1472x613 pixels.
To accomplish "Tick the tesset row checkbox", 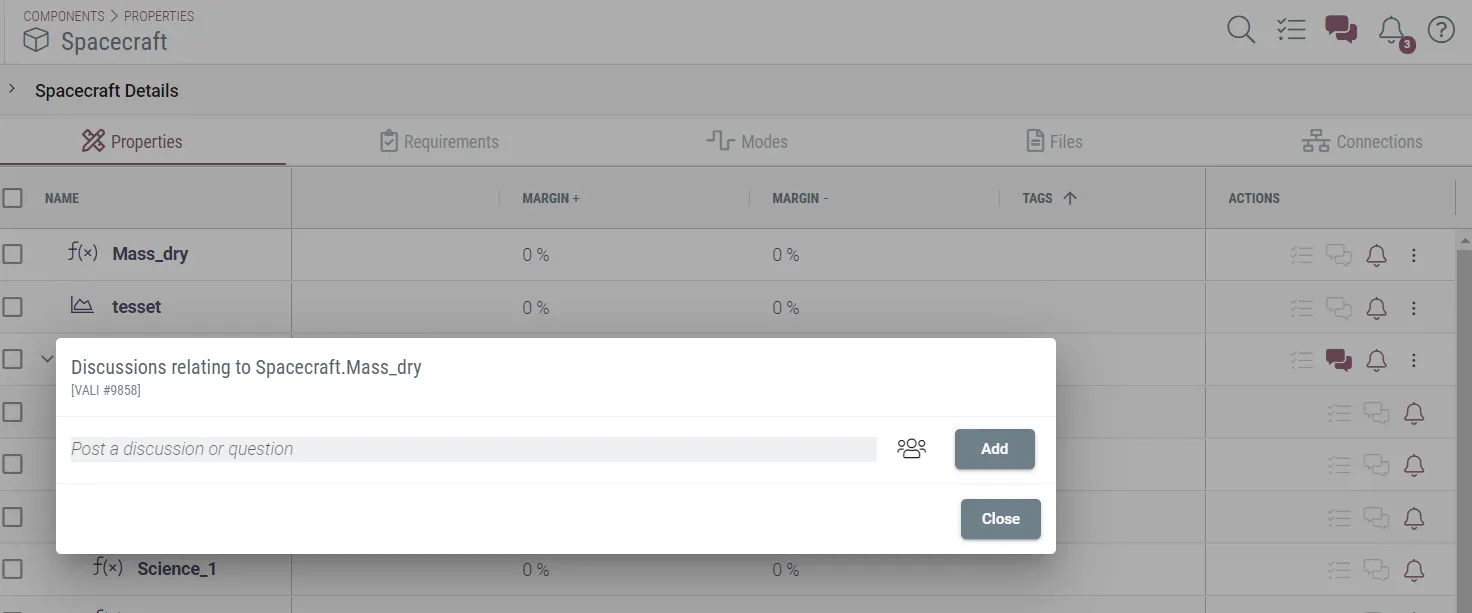I will point(12,307).
